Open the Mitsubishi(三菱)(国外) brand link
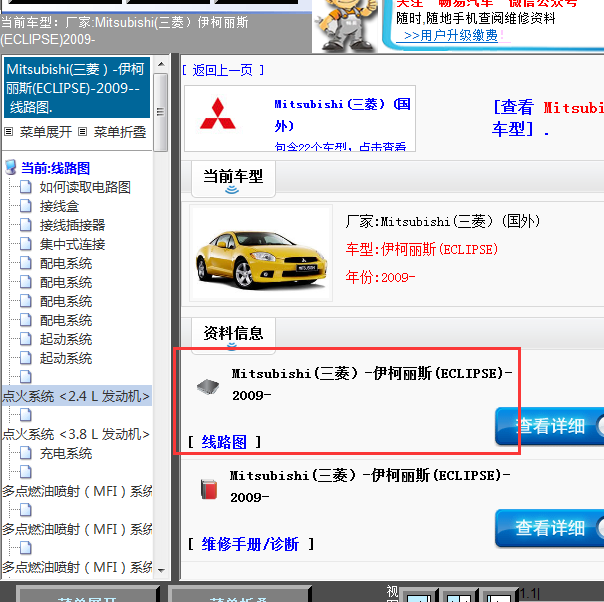The width and height of the screenshot is (604, 602). point(342,115)
